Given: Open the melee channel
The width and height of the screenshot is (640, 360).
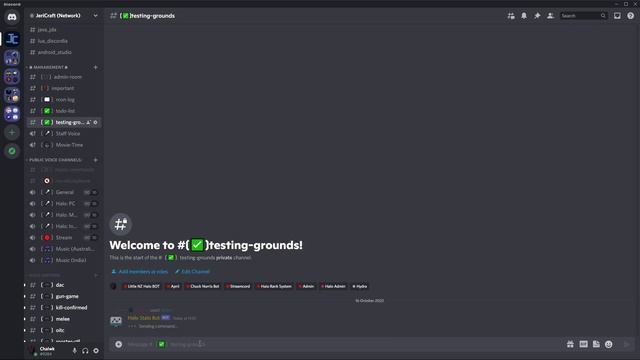Looking at the screenshot, I should pos(64,319).
